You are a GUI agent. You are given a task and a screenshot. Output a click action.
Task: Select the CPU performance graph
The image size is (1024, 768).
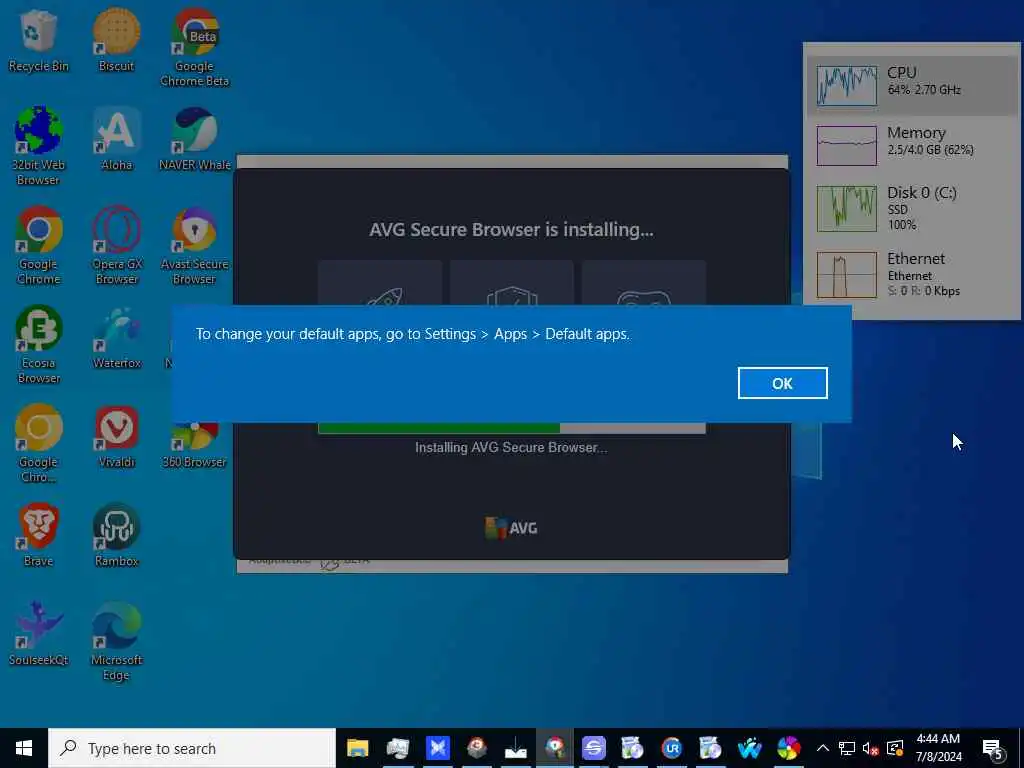[847, 86]
